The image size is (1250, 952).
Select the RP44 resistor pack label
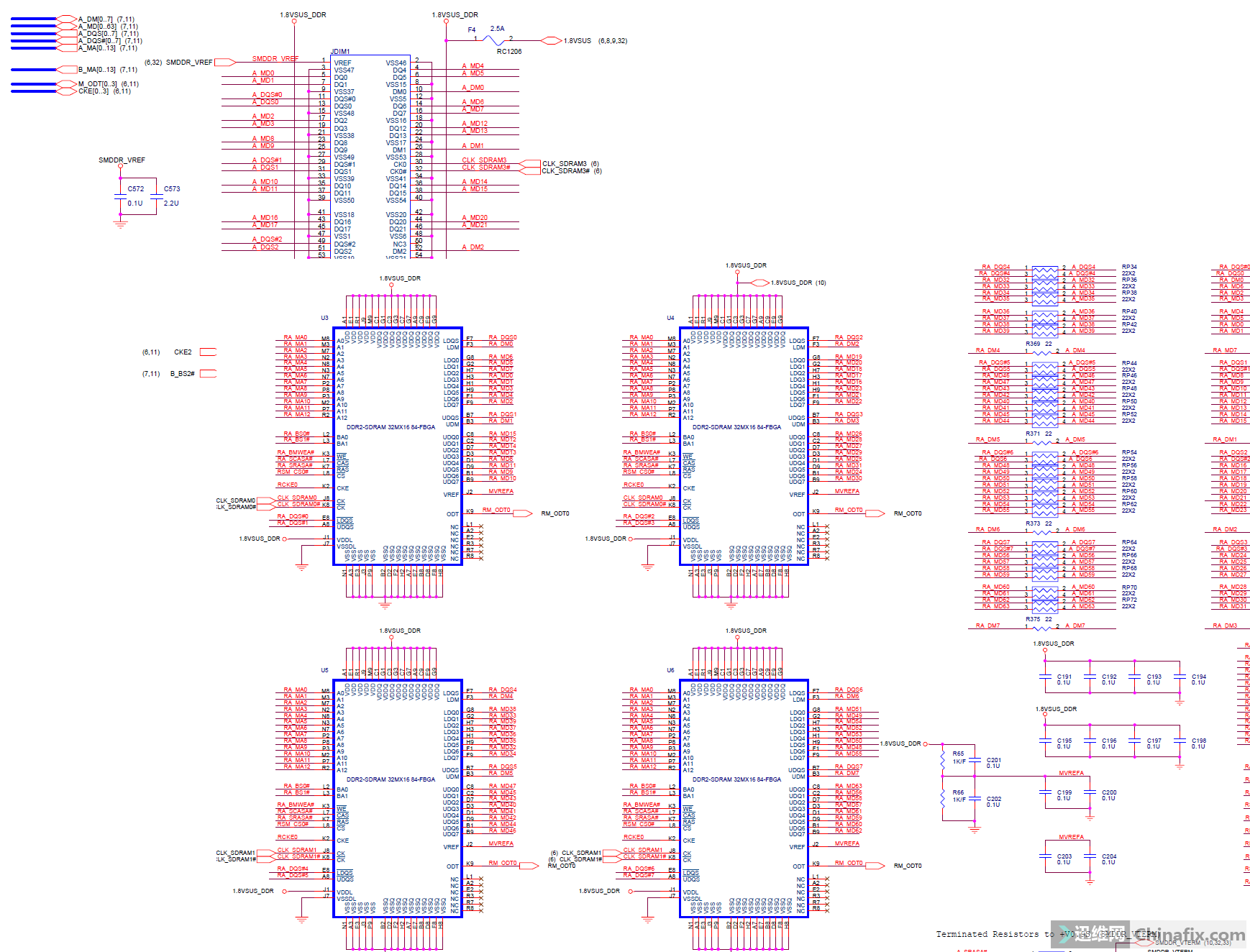tap(1129, 363)
